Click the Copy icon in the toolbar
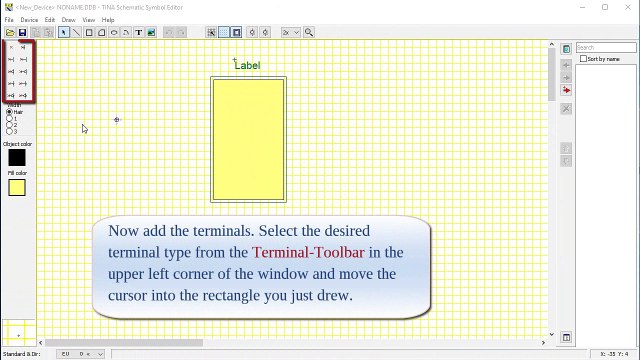 click(36, 32)
